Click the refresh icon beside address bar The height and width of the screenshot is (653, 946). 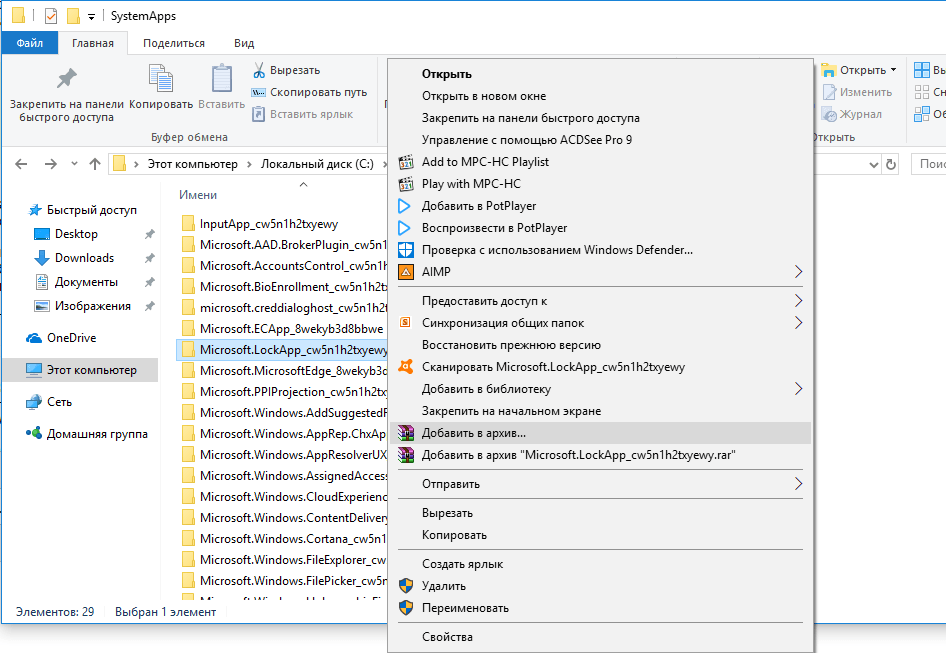(891, 164)
